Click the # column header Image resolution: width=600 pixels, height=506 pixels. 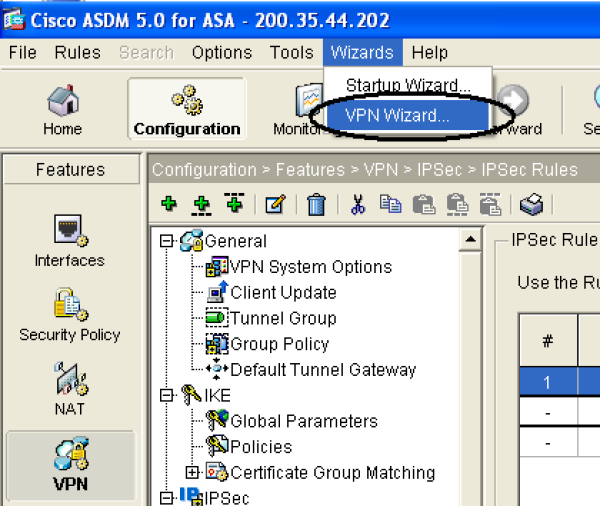point(548,341)
